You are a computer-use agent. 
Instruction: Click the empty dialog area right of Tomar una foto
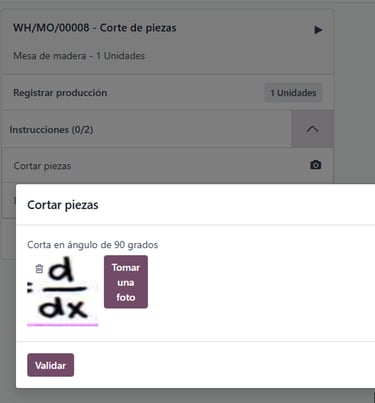[x=260, y=283]
